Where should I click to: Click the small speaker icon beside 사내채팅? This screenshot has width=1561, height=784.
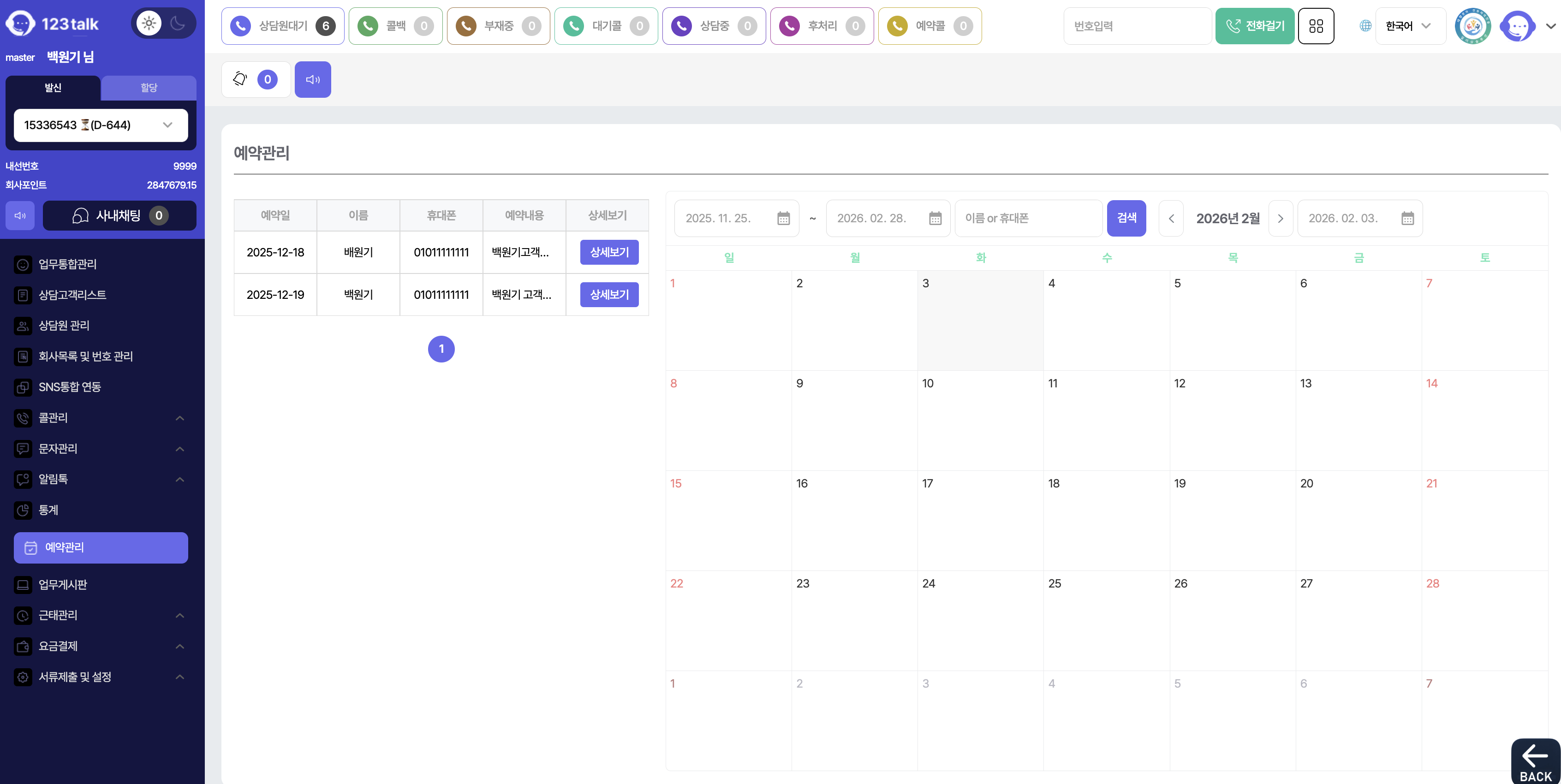pyautogui.click(x=20, y=216)
